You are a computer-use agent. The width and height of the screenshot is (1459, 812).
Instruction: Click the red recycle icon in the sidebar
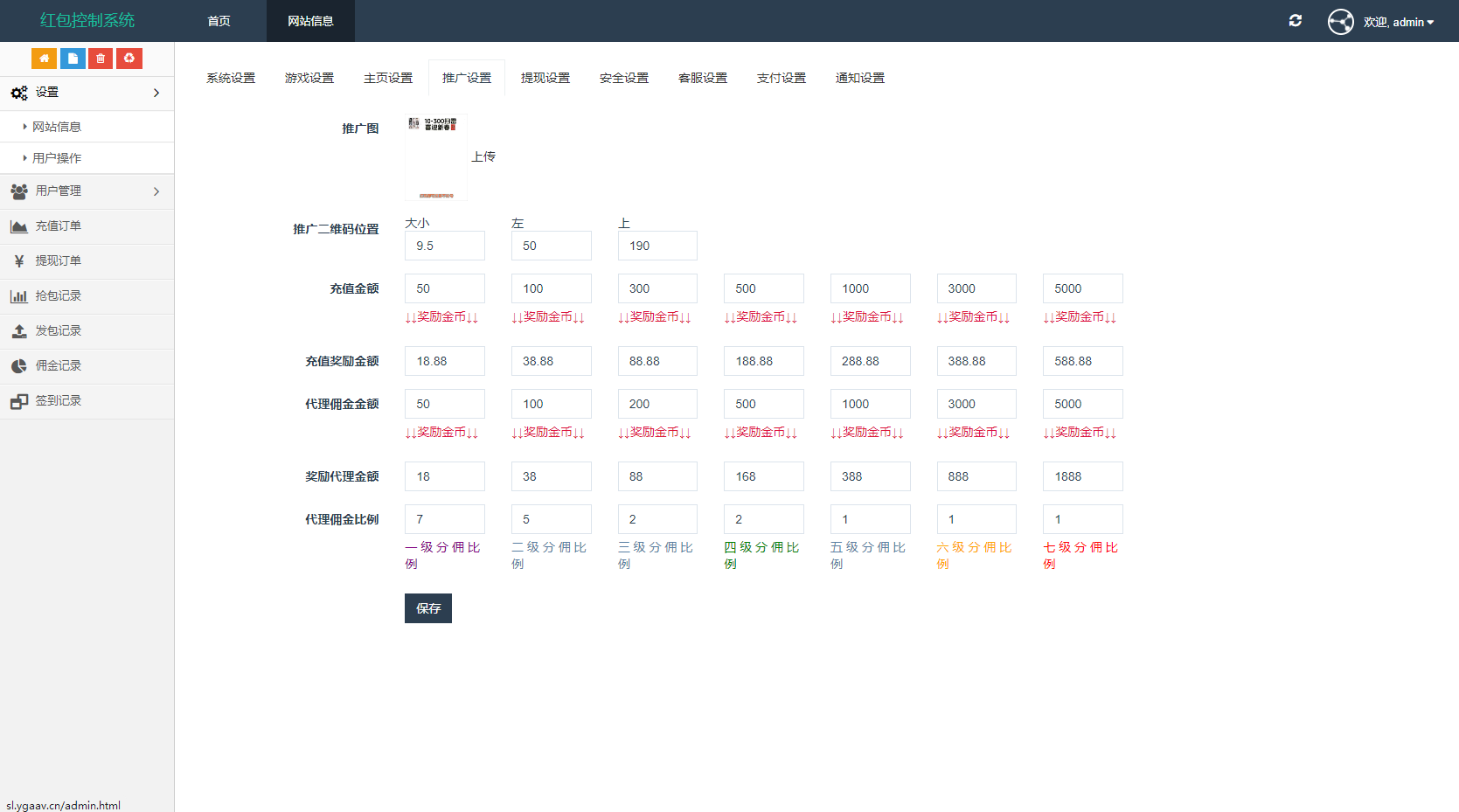[x=129, y=58]
